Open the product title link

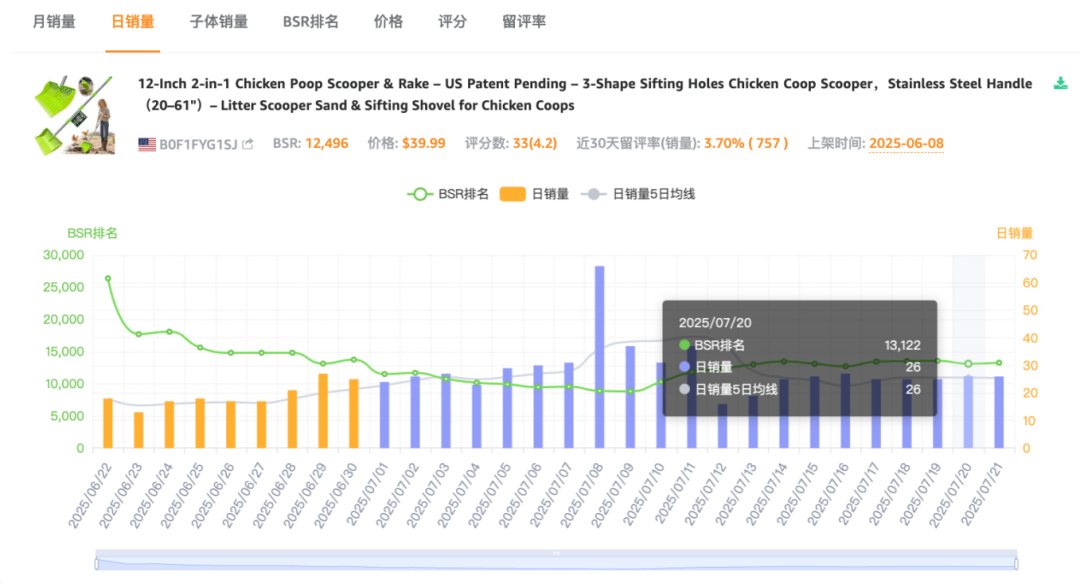pos(585,94)
